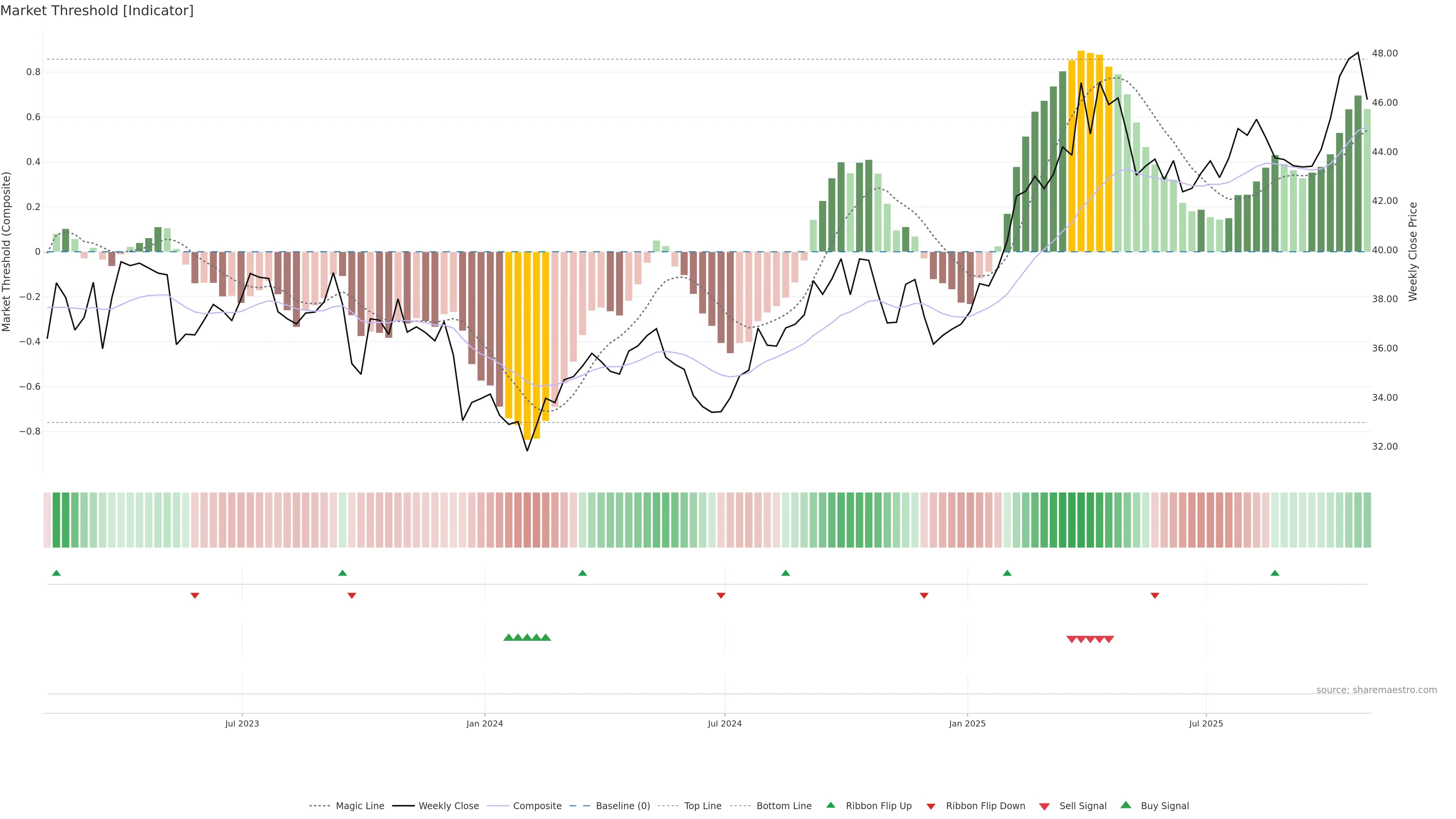
Task: Click the Ribbon Flip Up legend triangle
Action: pyautogui.click(x=830, y=805)
